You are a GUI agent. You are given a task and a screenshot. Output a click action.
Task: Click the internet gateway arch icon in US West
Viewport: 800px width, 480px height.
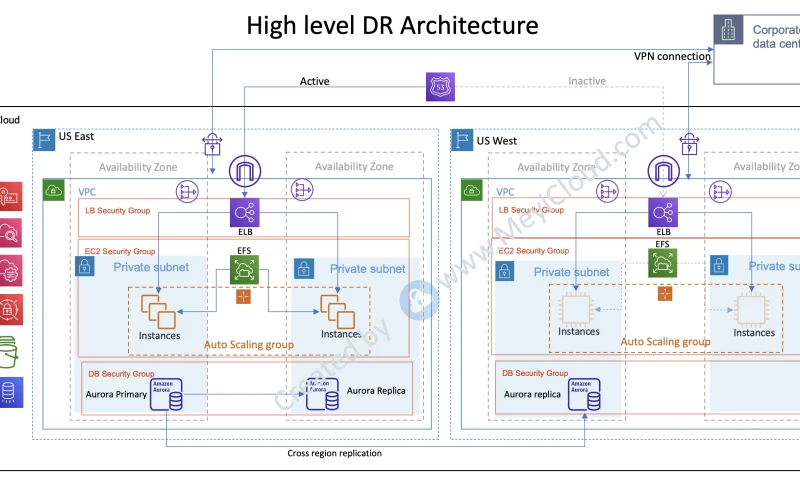(663, 171)
